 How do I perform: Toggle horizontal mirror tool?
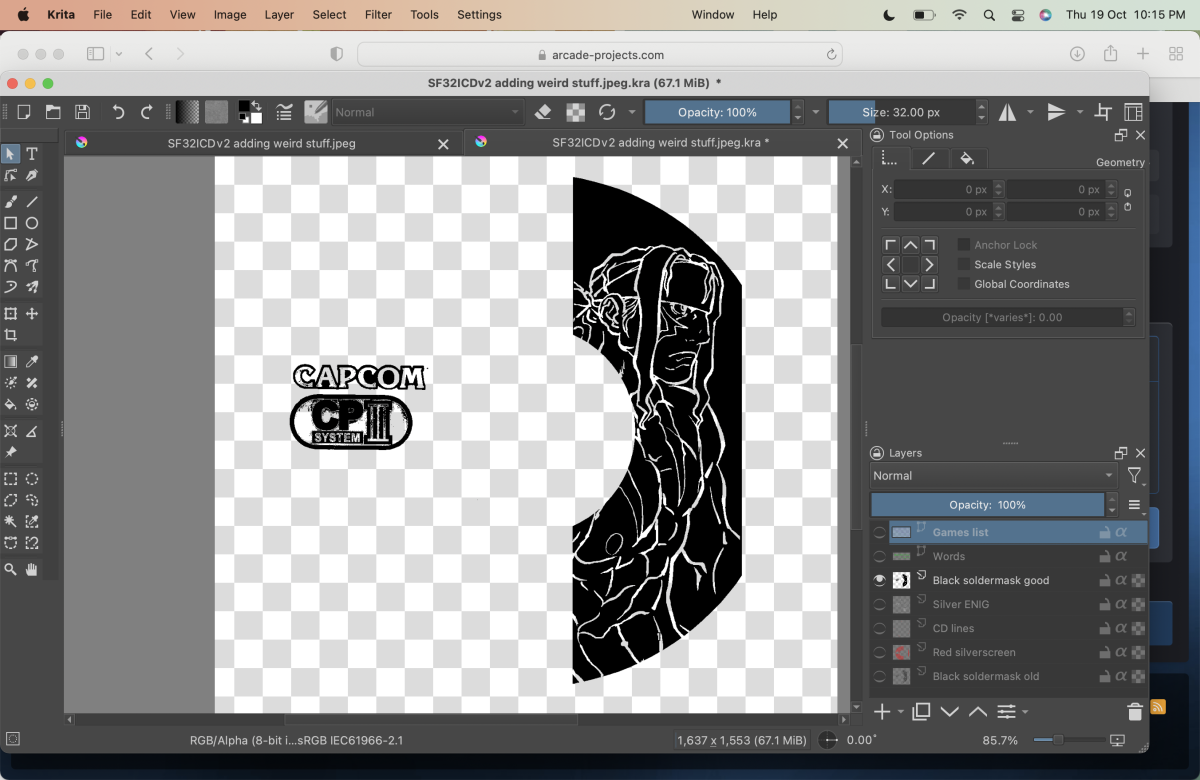point(1007,112)
